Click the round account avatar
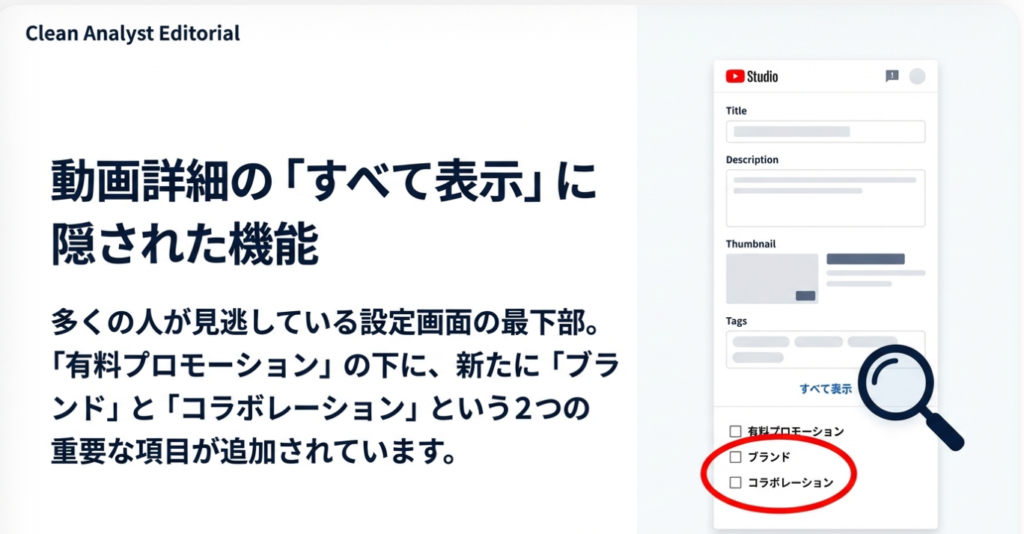This screenshot has width=1024, height=534. point(917,76)
